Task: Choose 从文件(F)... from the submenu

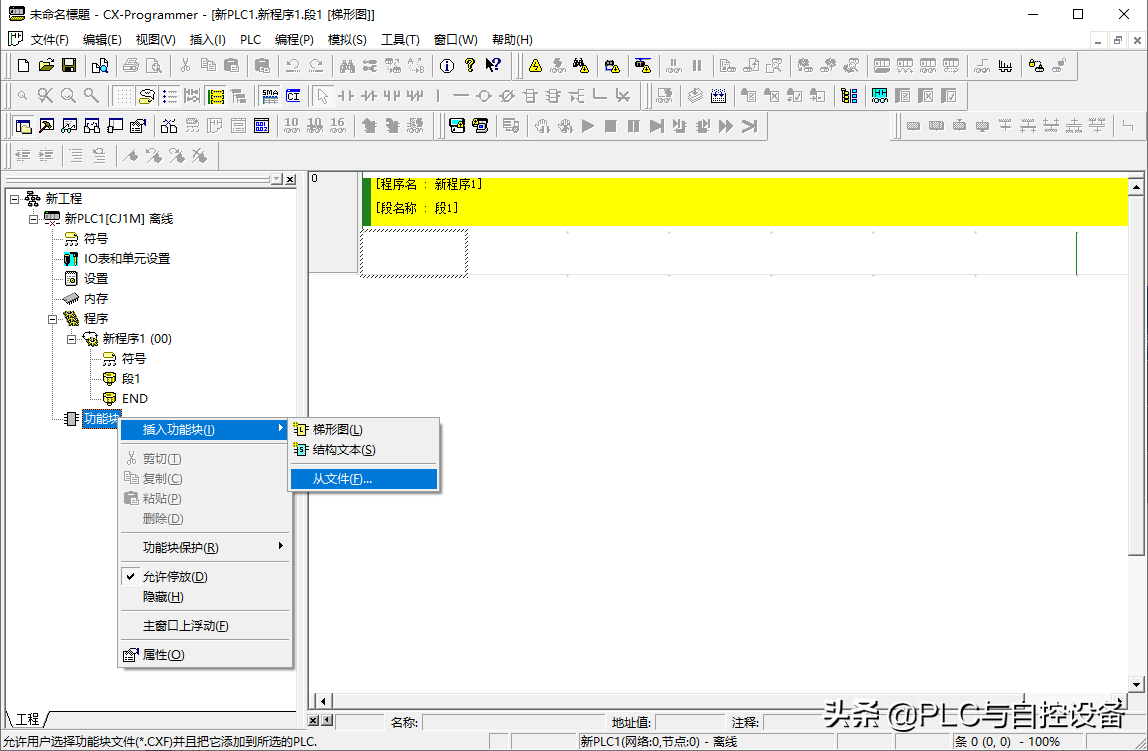Action: [342, 479]
